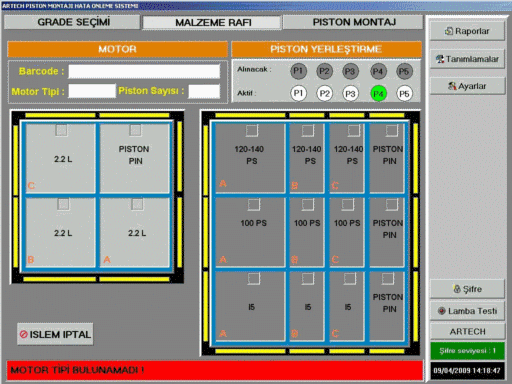Image resolution: width=512 pixels, height=384 pixels.
Task: Click the Alınacak P5 indicator
Action: [x=404, y=71]
